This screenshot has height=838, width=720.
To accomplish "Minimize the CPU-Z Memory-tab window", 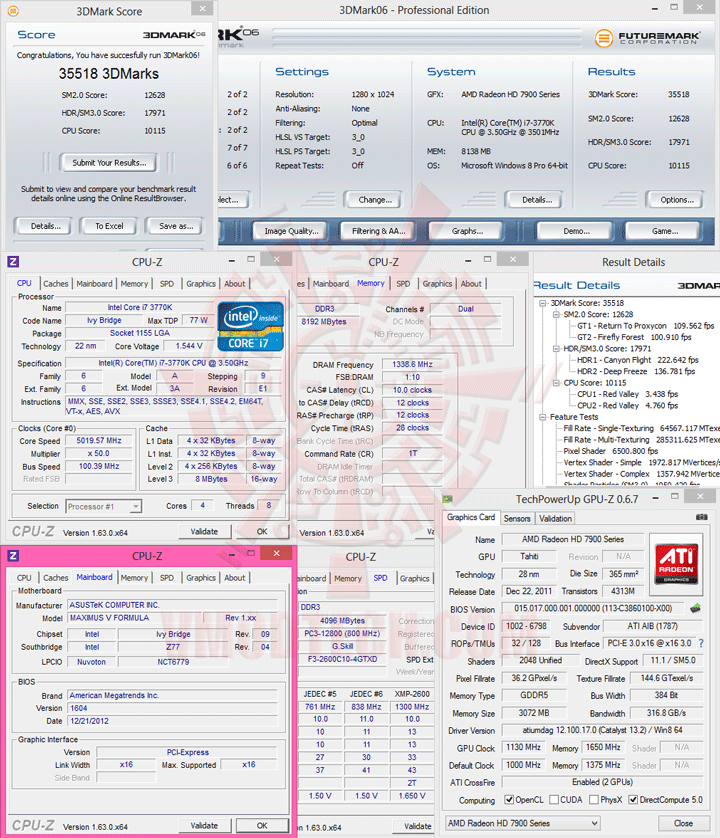I will pos(468,261).
